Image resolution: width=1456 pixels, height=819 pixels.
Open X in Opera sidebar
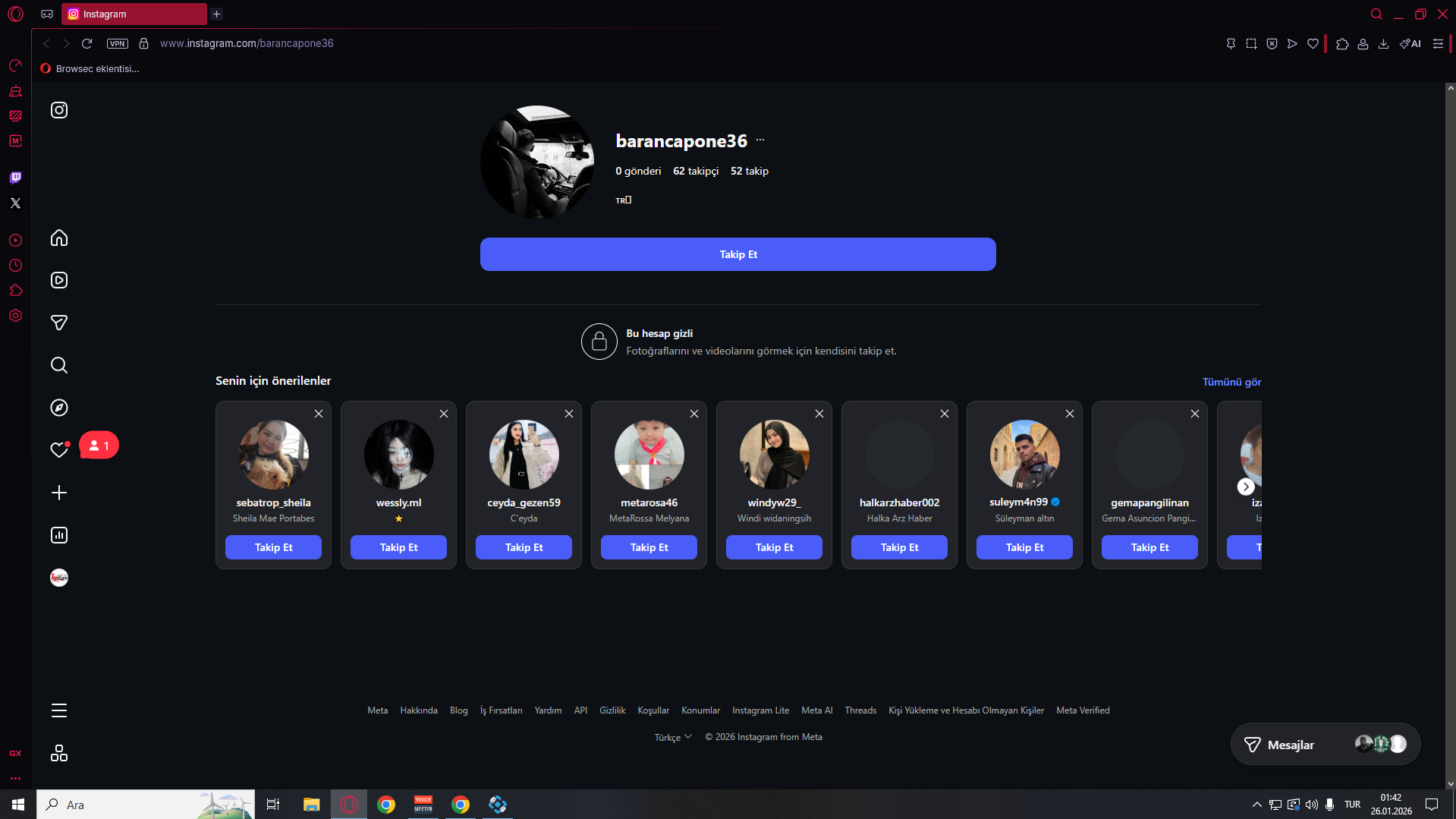(15, 203)
